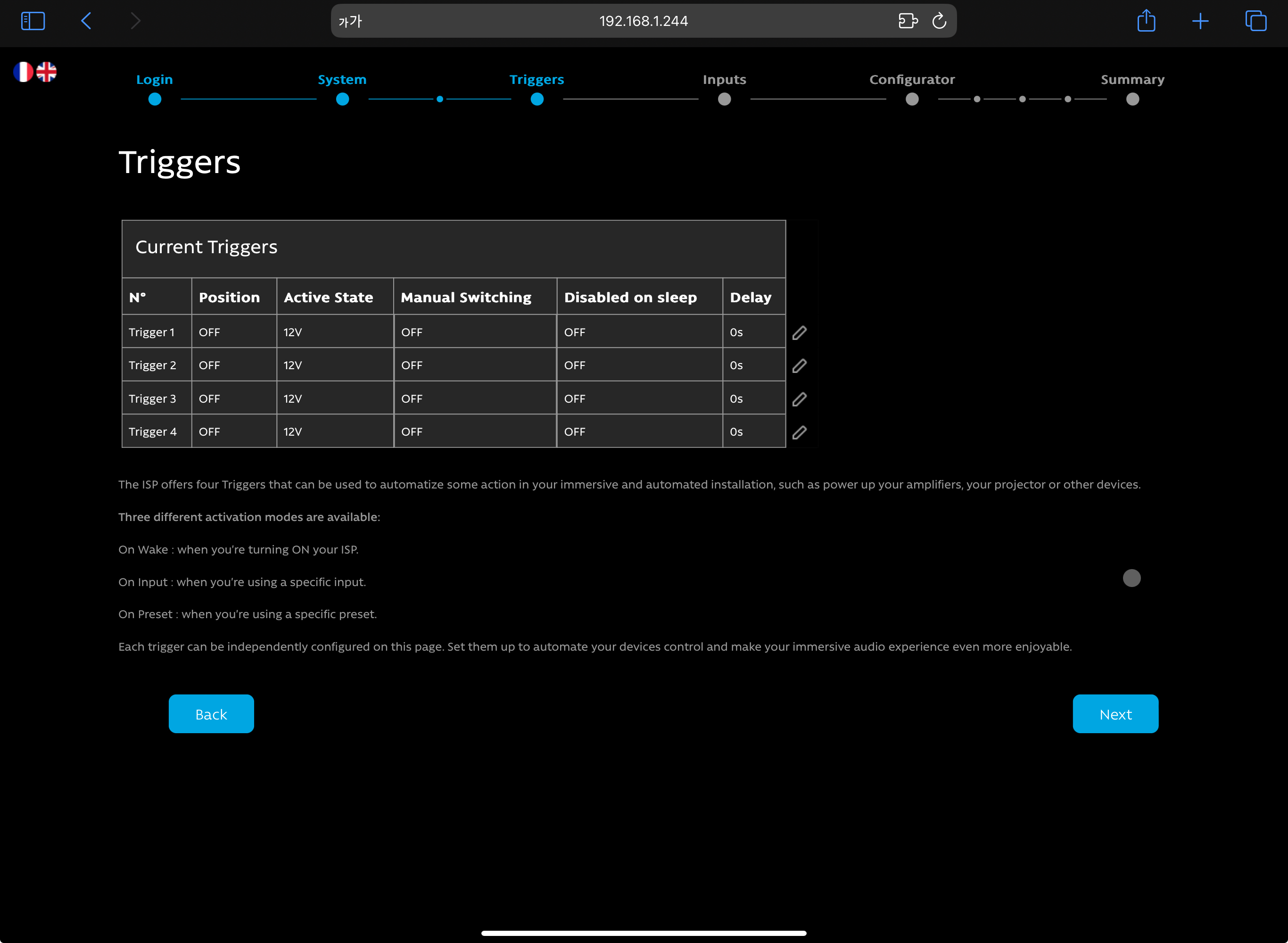This screenshot has width=1288, height=943.
Task: Go to the Inputs wizard step
Action: 724,79
